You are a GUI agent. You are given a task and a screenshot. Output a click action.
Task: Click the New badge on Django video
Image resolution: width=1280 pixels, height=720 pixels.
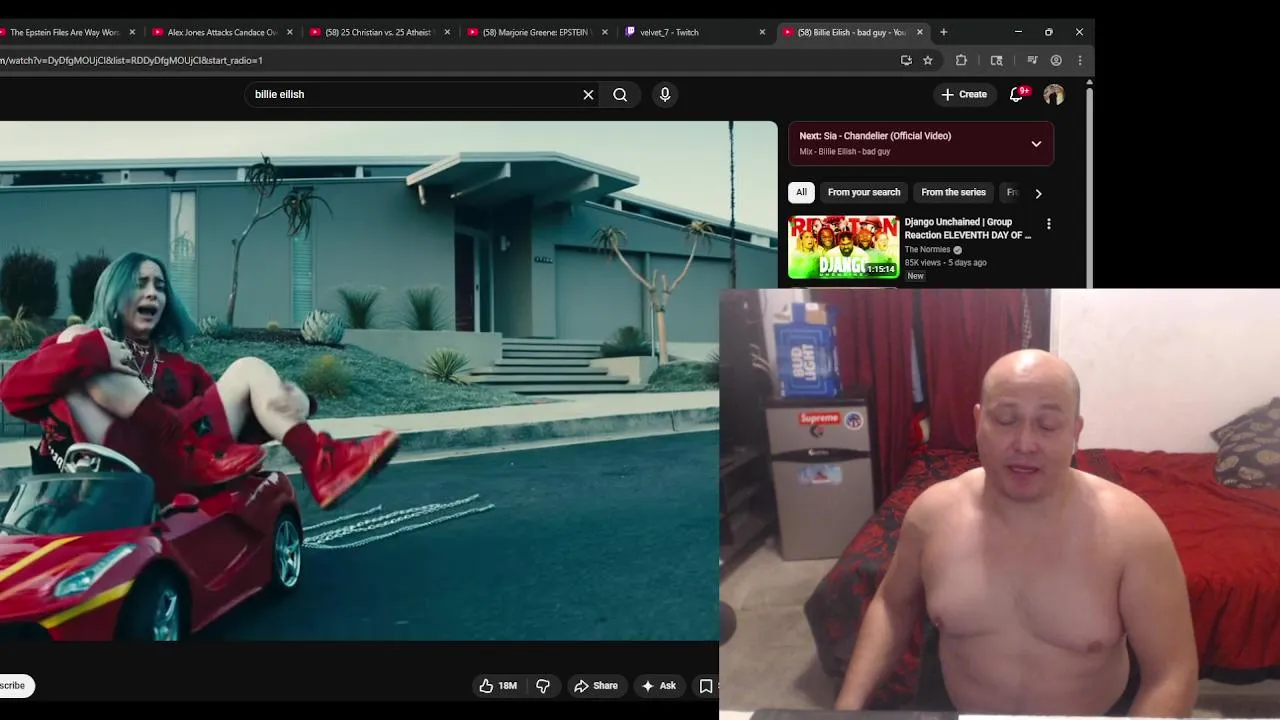pyautogui.click(x=915, y=276)
